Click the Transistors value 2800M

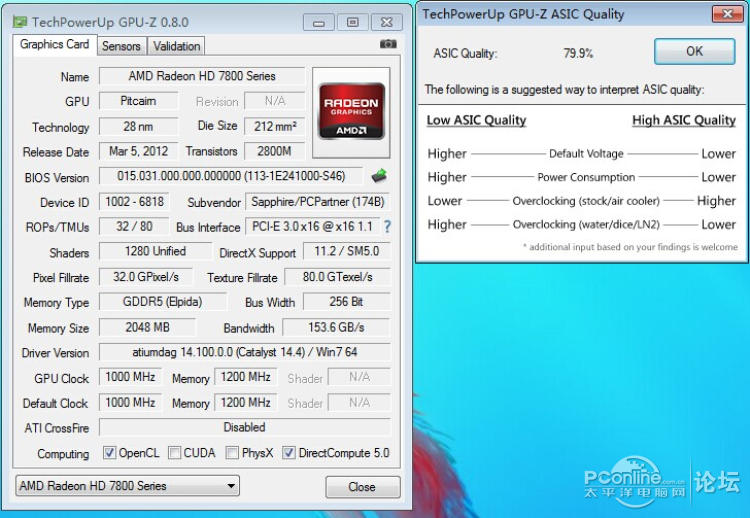tap(275, 151)
